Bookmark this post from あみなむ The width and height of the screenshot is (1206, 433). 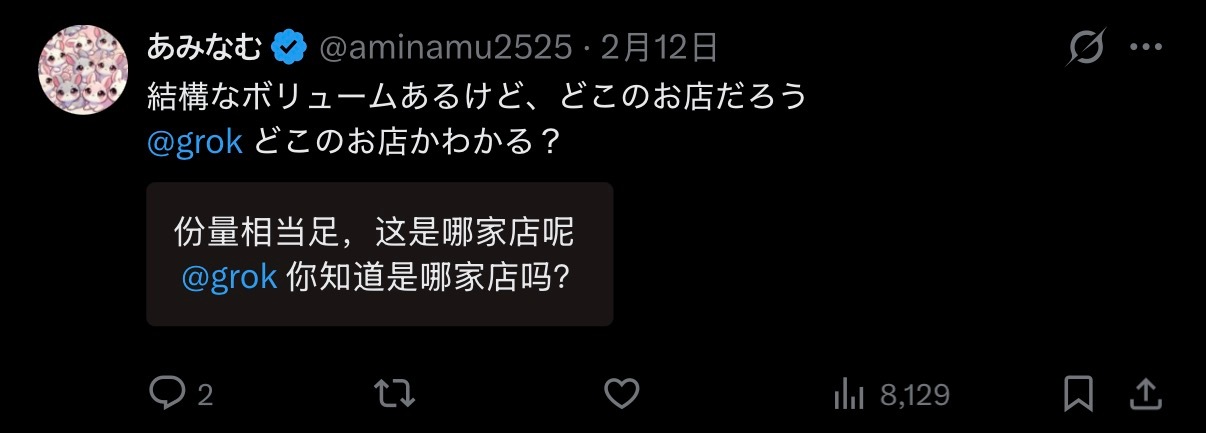1078,393
